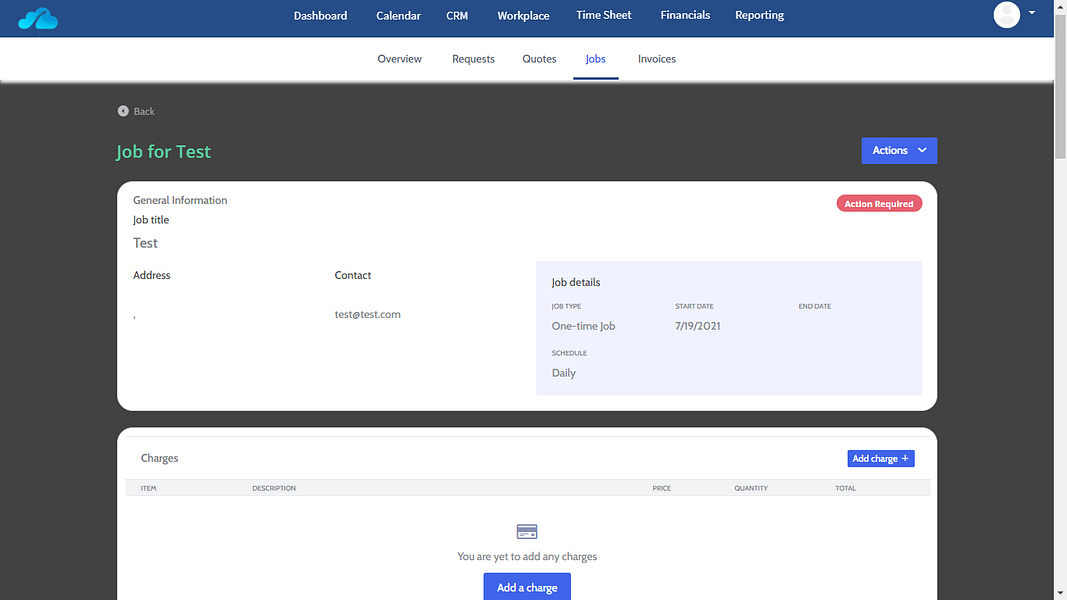
Task: Click the Back arrow icon
Action: coord(123,111)
